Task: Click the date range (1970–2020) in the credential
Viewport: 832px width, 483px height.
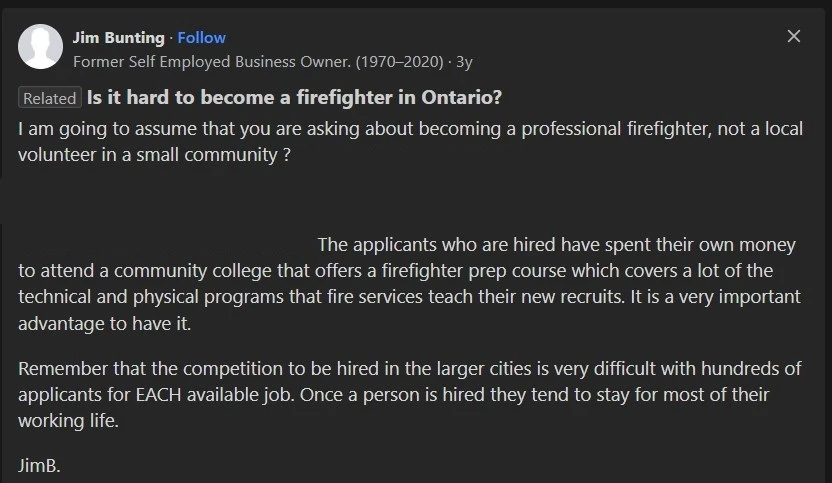Action: [400, 62]
